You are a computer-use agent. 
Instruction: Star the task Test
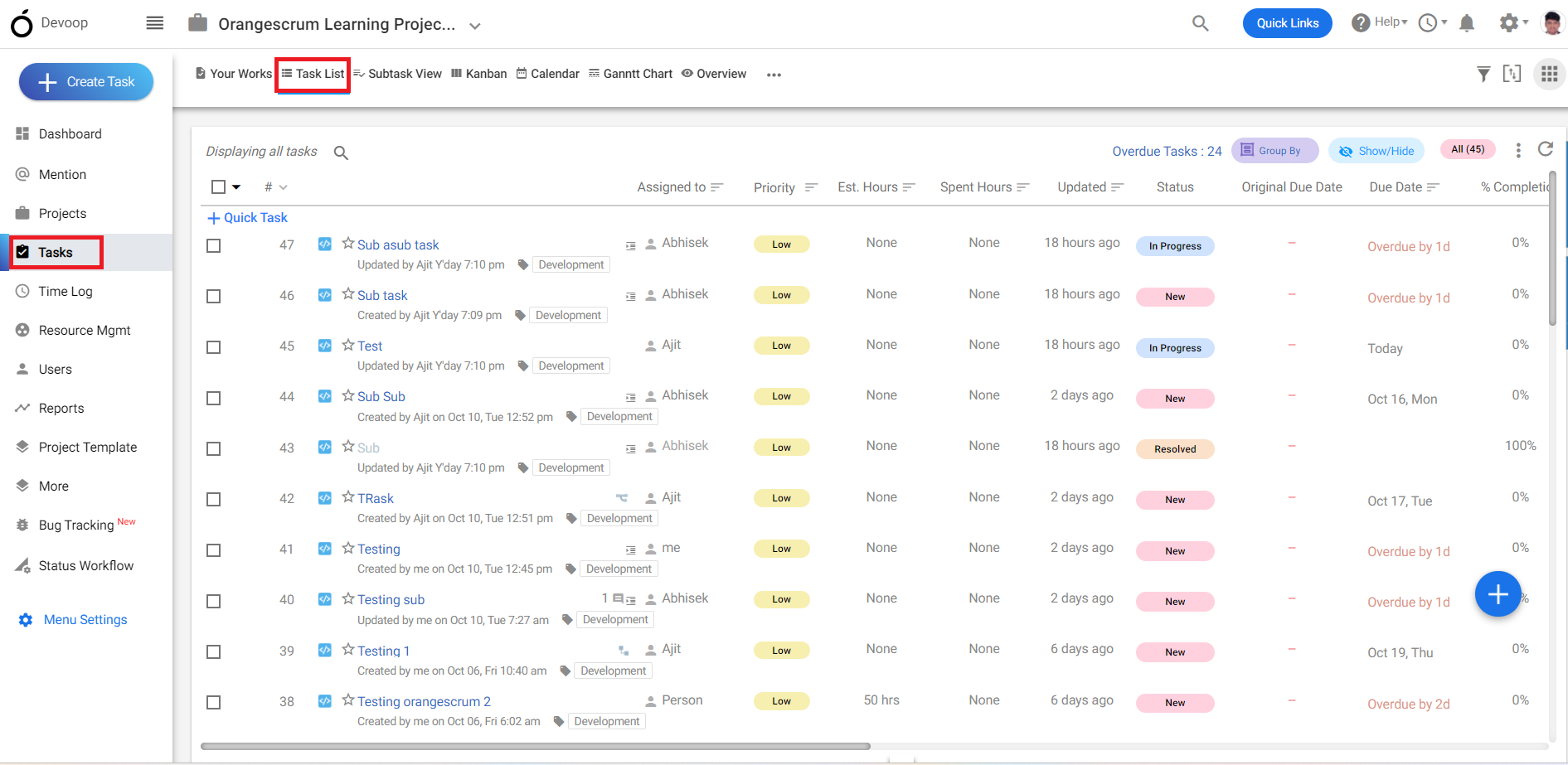click(348, 345)
